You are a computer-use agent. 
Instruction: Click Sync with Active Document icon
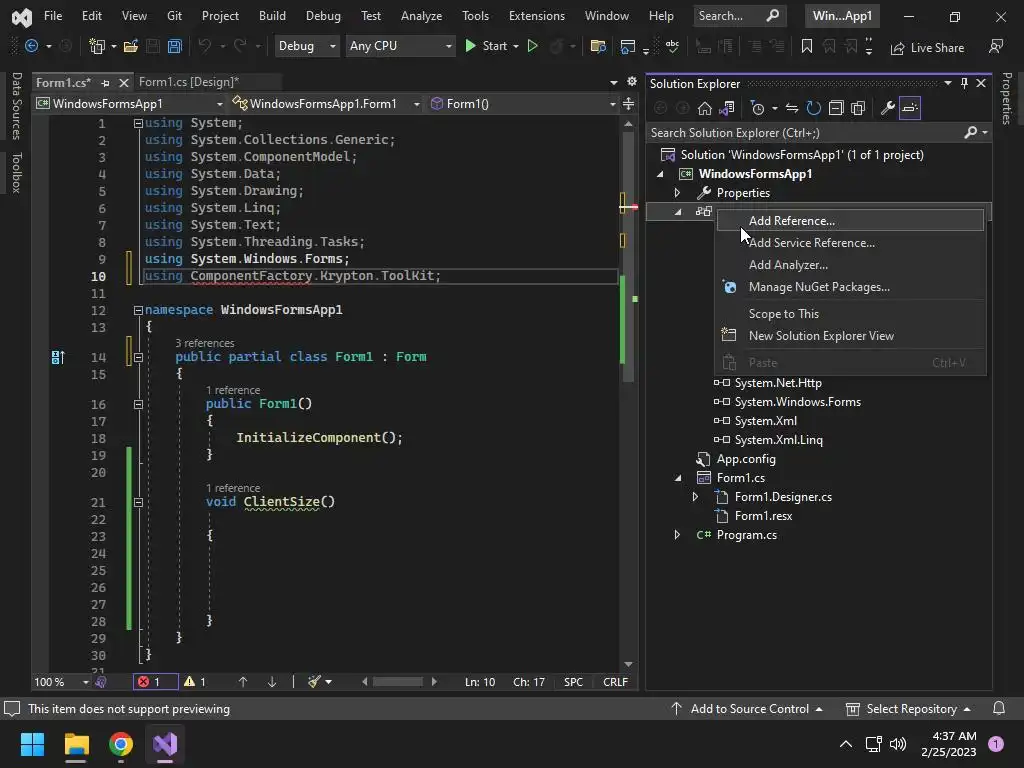792,108
